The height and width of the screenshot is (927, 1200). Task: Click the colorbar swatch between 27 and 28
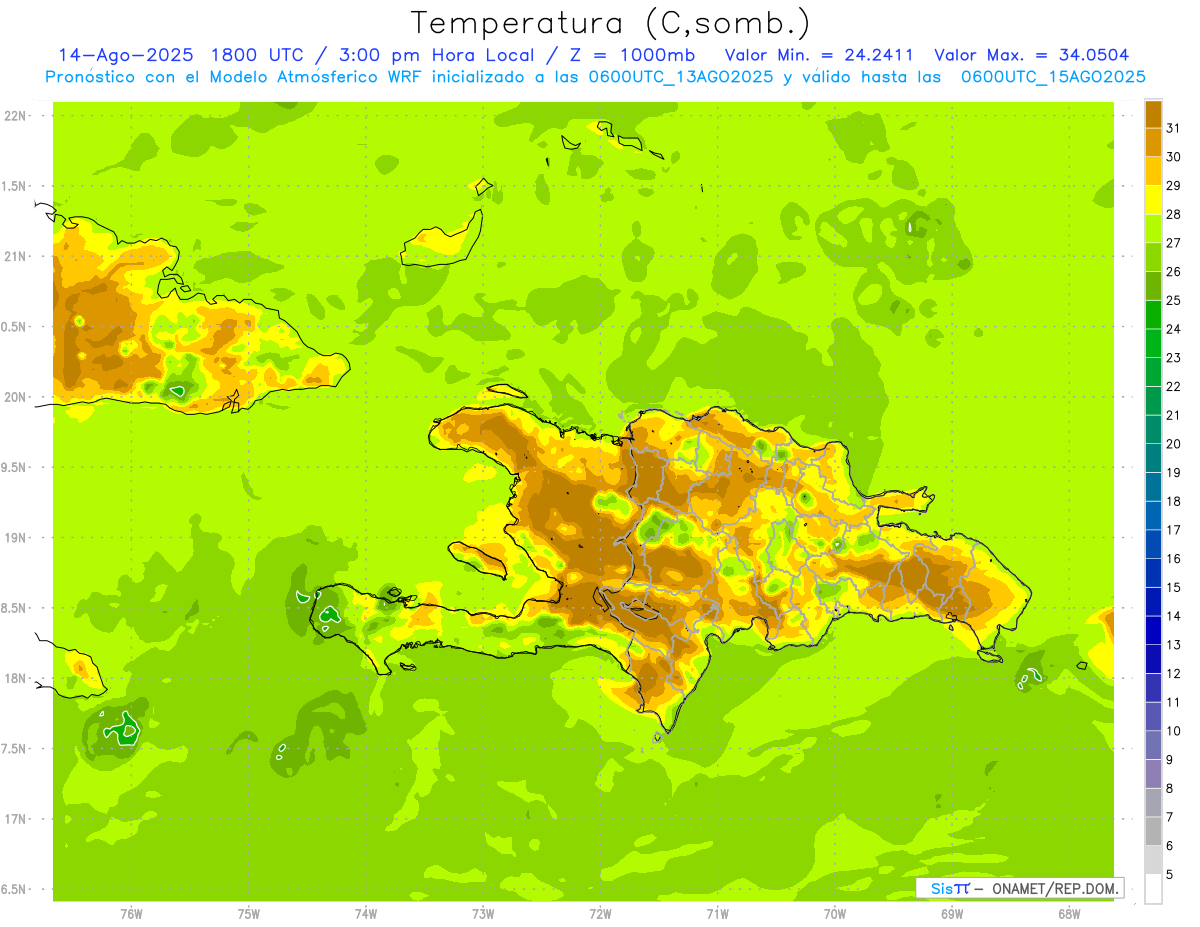pos(1153,228)
